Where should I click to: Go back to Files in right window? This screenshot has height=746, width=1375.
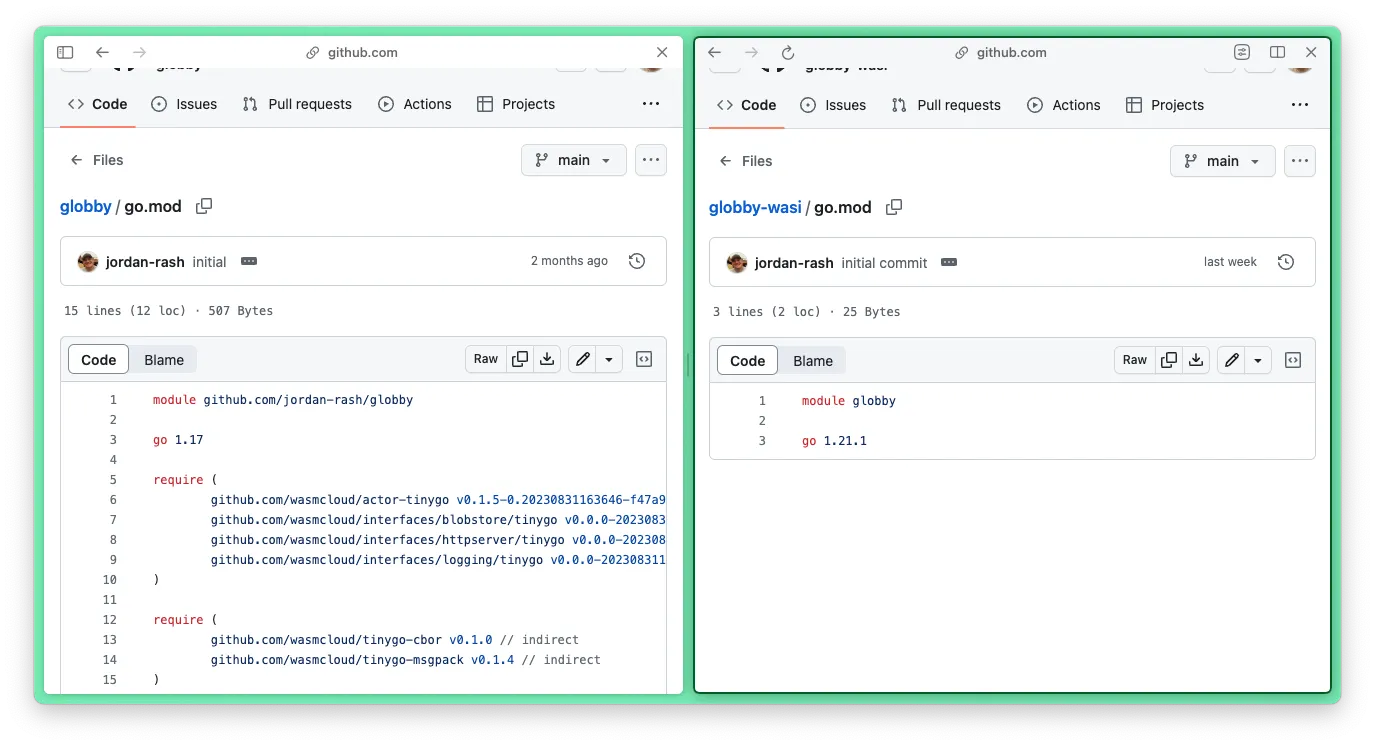tap(745, 161)
